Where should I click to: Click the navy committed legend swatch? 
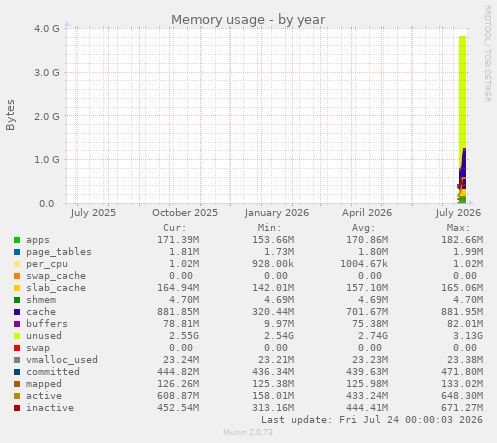click(x=17, y=372)
